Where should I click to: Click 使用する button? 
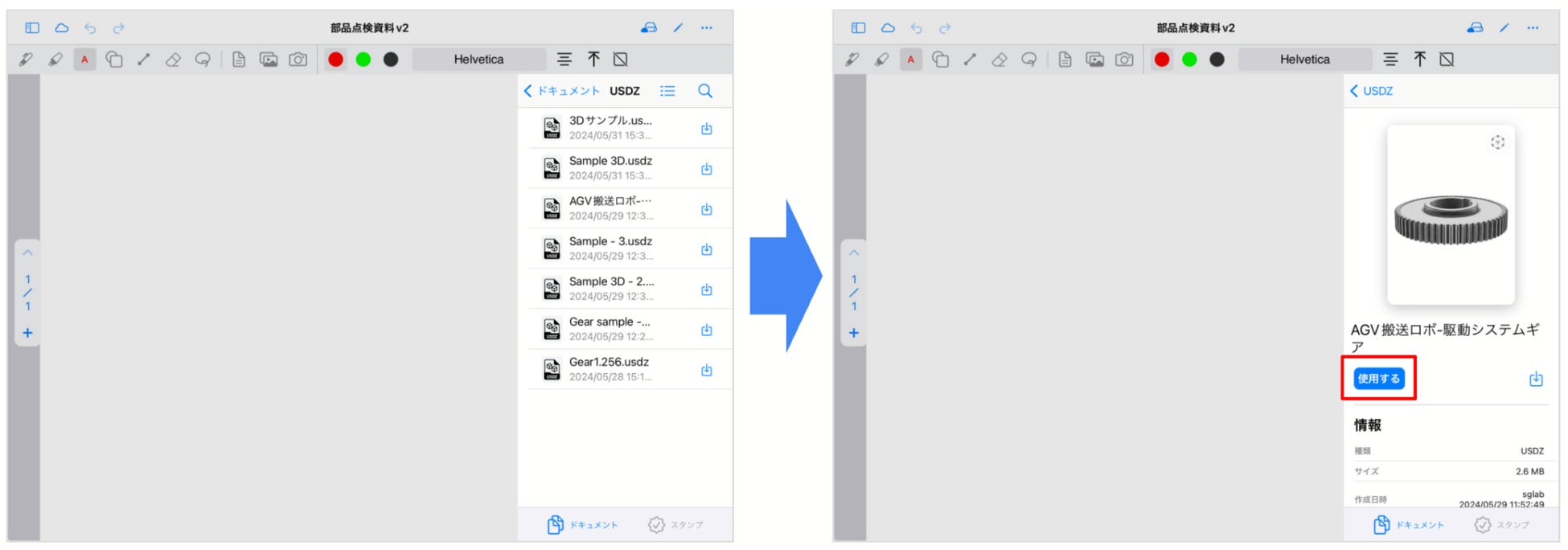[1379, 378]
